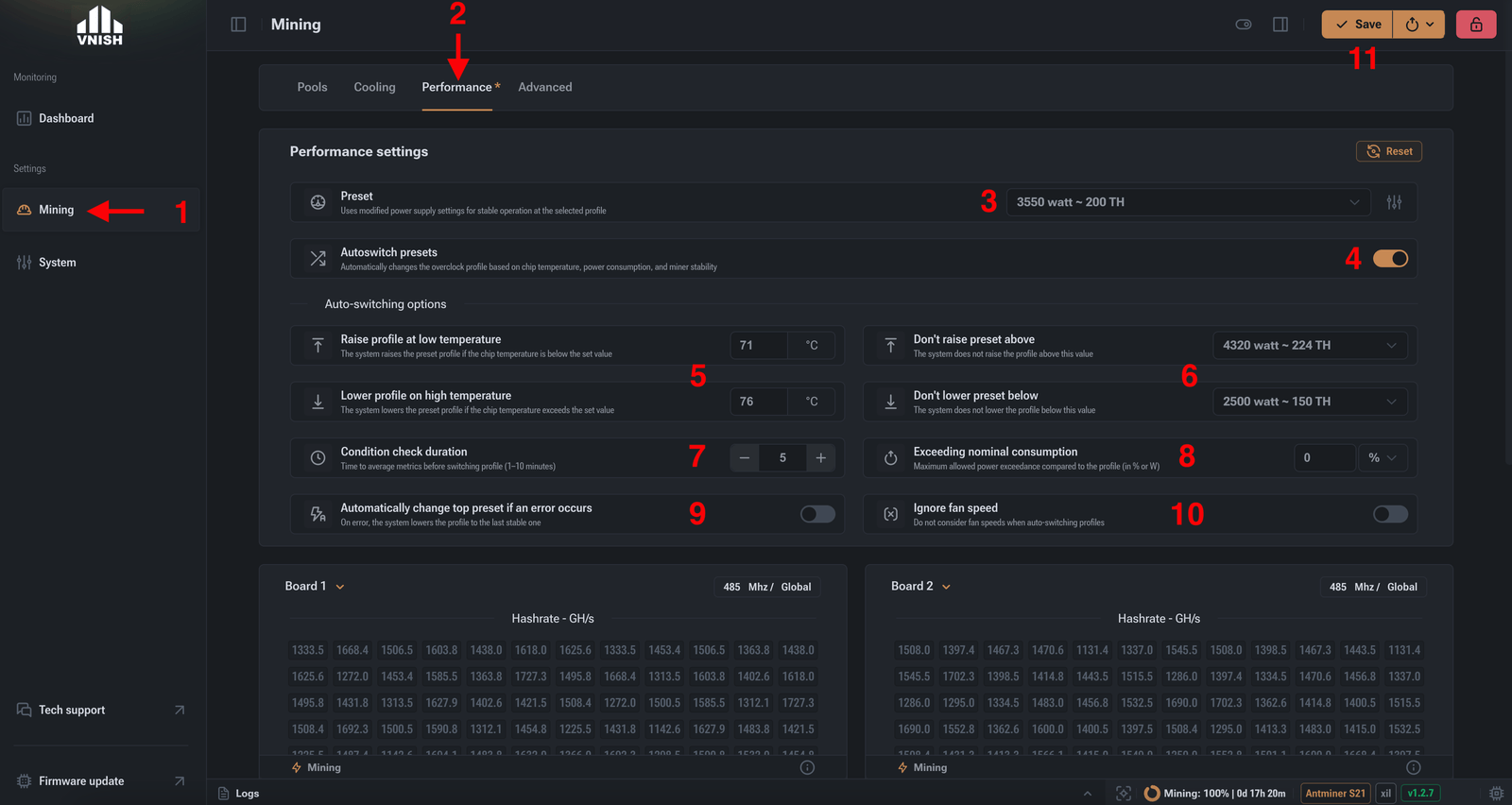Viewport: 1512px width, 805px height.
Task: Open the Logs label in bottom bar
Action: click(248, 794)
